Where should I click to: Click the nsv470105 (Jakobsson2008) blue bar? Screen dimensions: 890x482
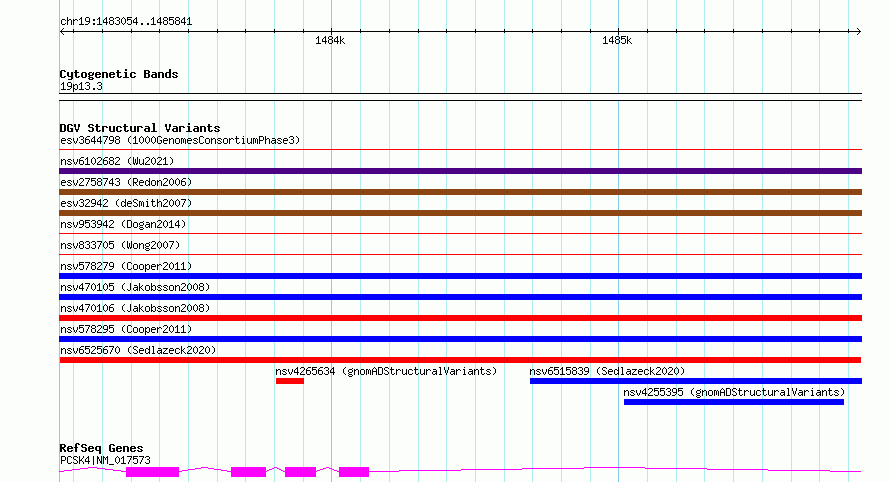(x=460, y=297)
